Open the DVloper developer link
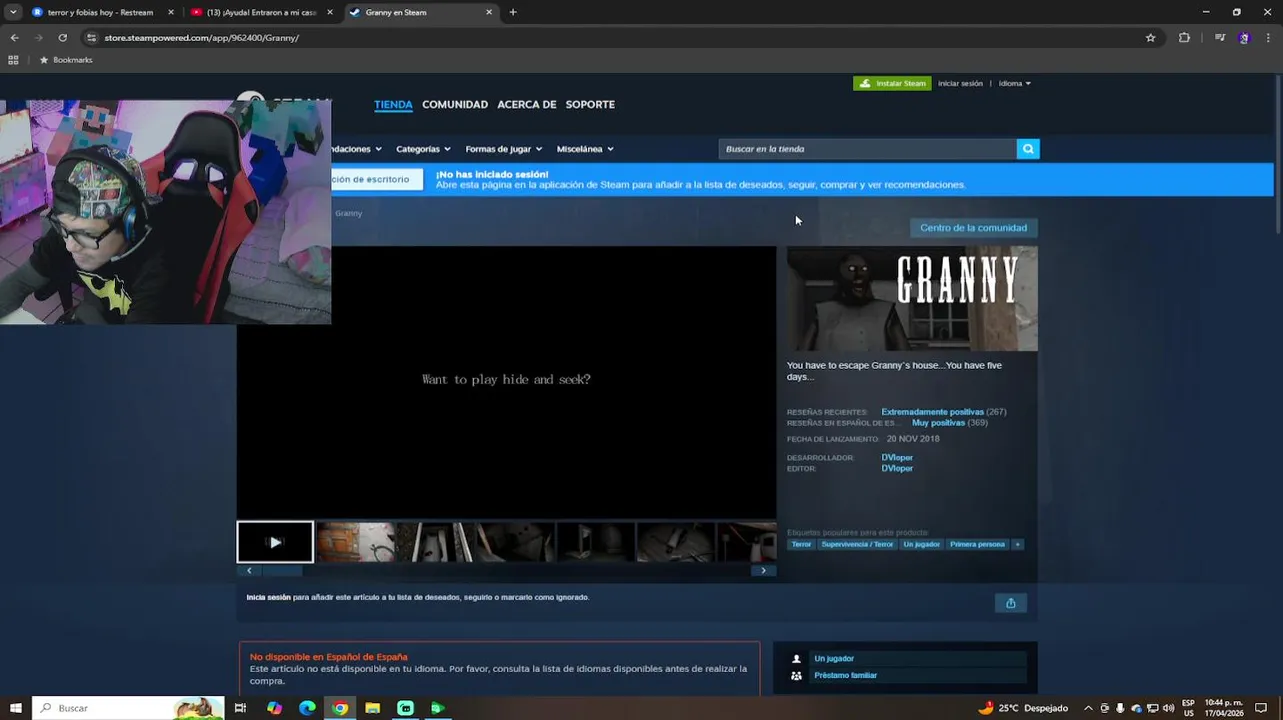 tap(897, 458)
